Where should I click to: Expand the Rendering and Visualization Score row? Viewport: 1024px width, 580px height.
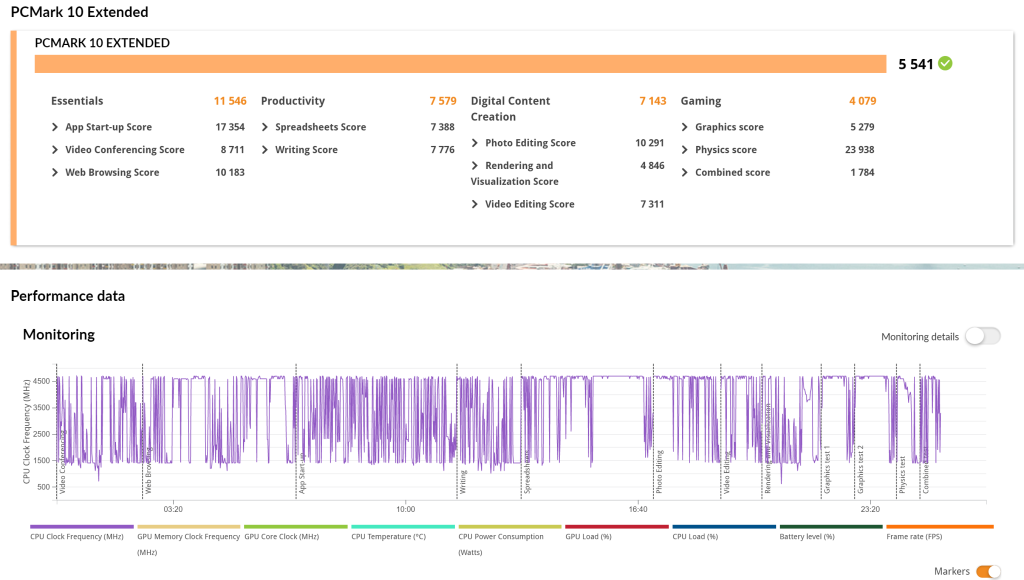[475, 166]
